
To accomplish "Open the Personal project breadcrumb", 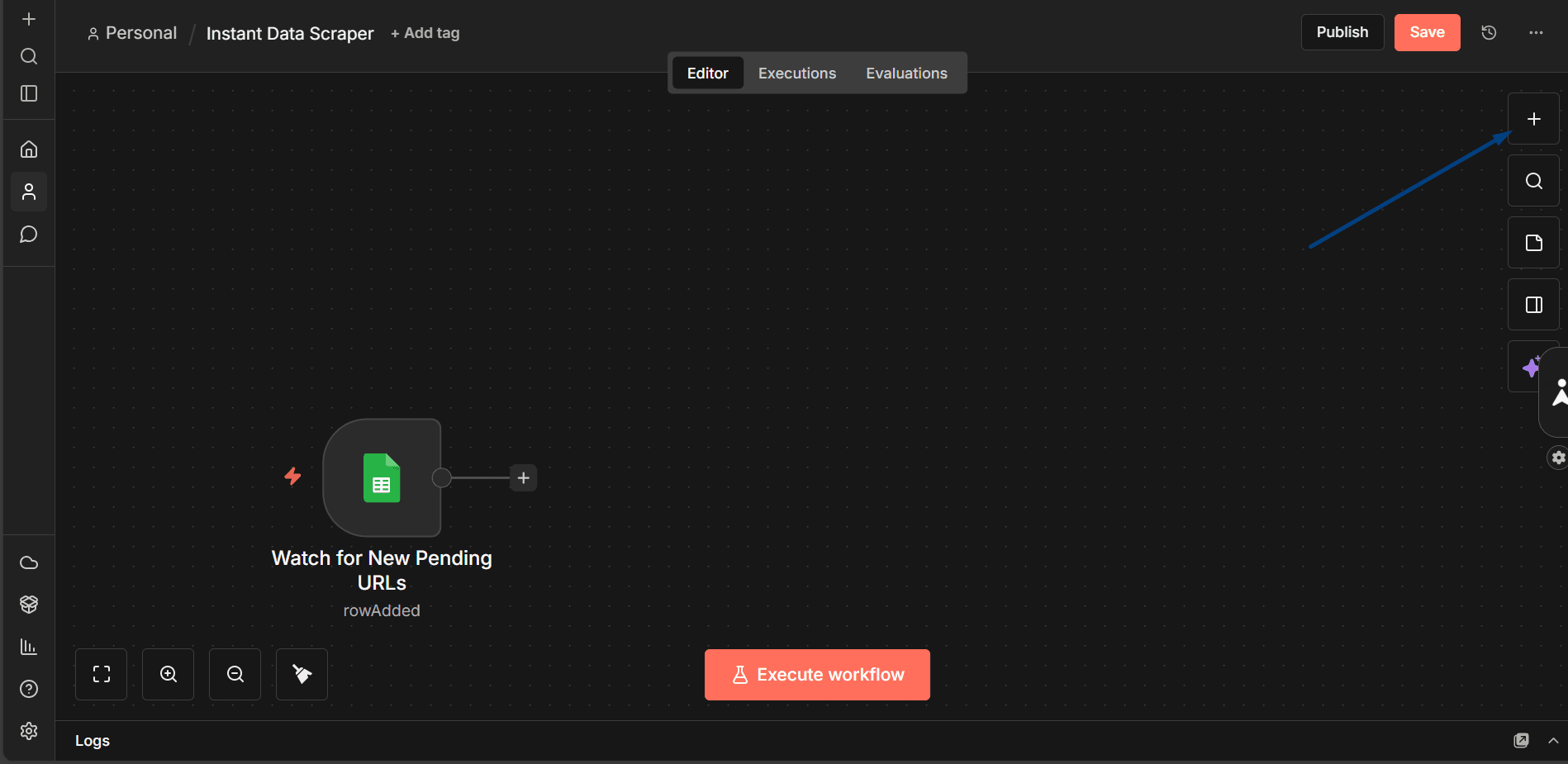I will [x=132, y=33].
